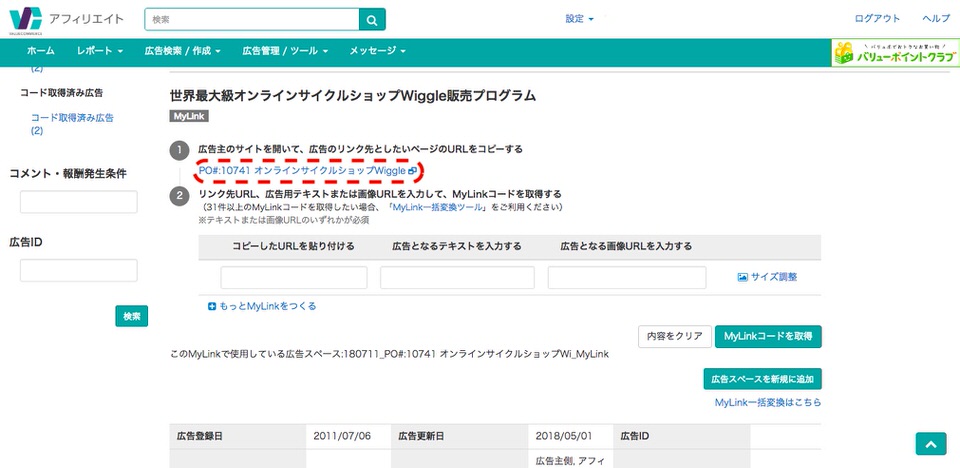The width and height of the screenshot is (960, 468).
Task: Click the plus icon before もっとMyLinkをつくる
Action: point(212,306)
